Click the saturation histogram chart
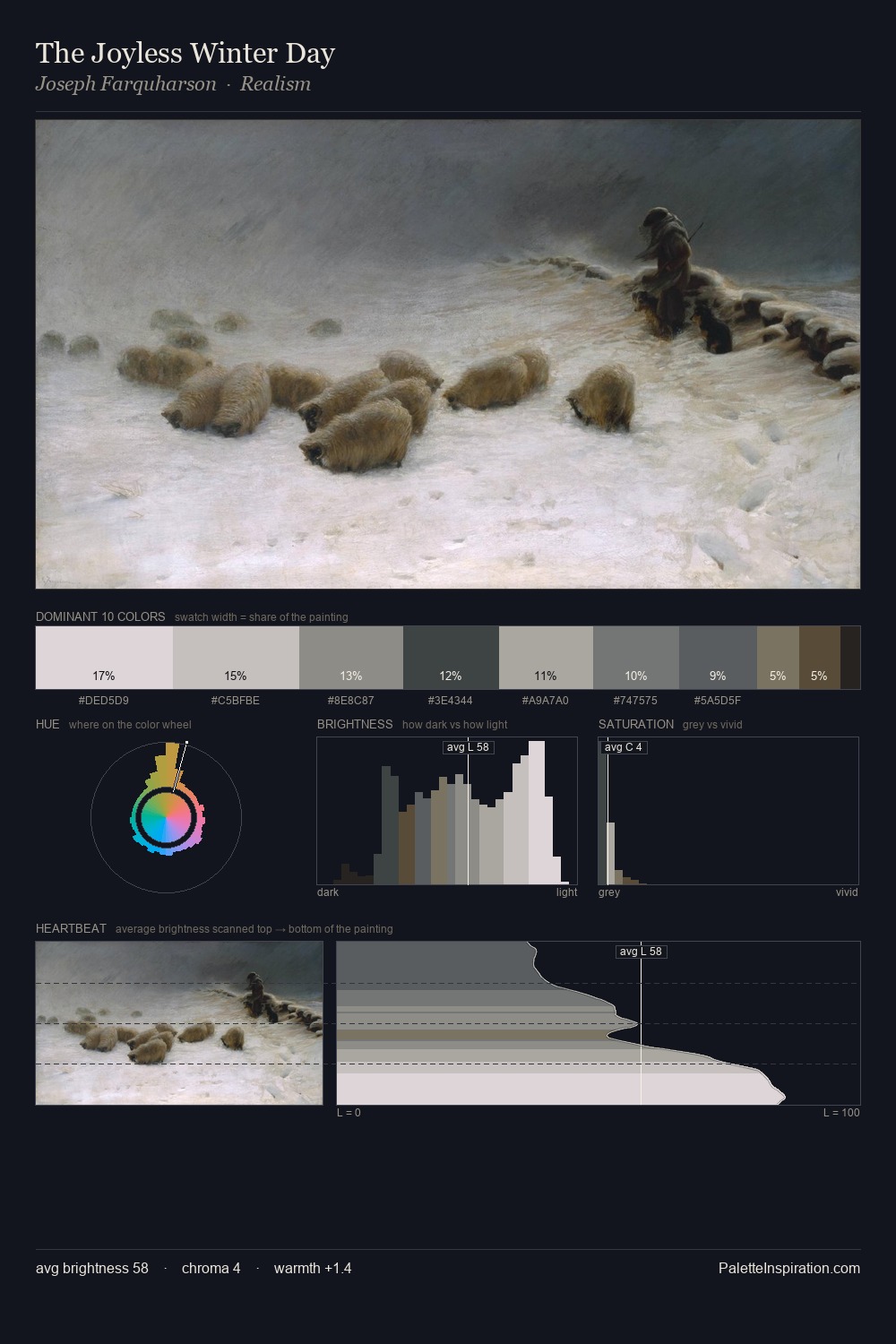The image size is (896, 1344). pyautogui.click(x=728, y=811)
